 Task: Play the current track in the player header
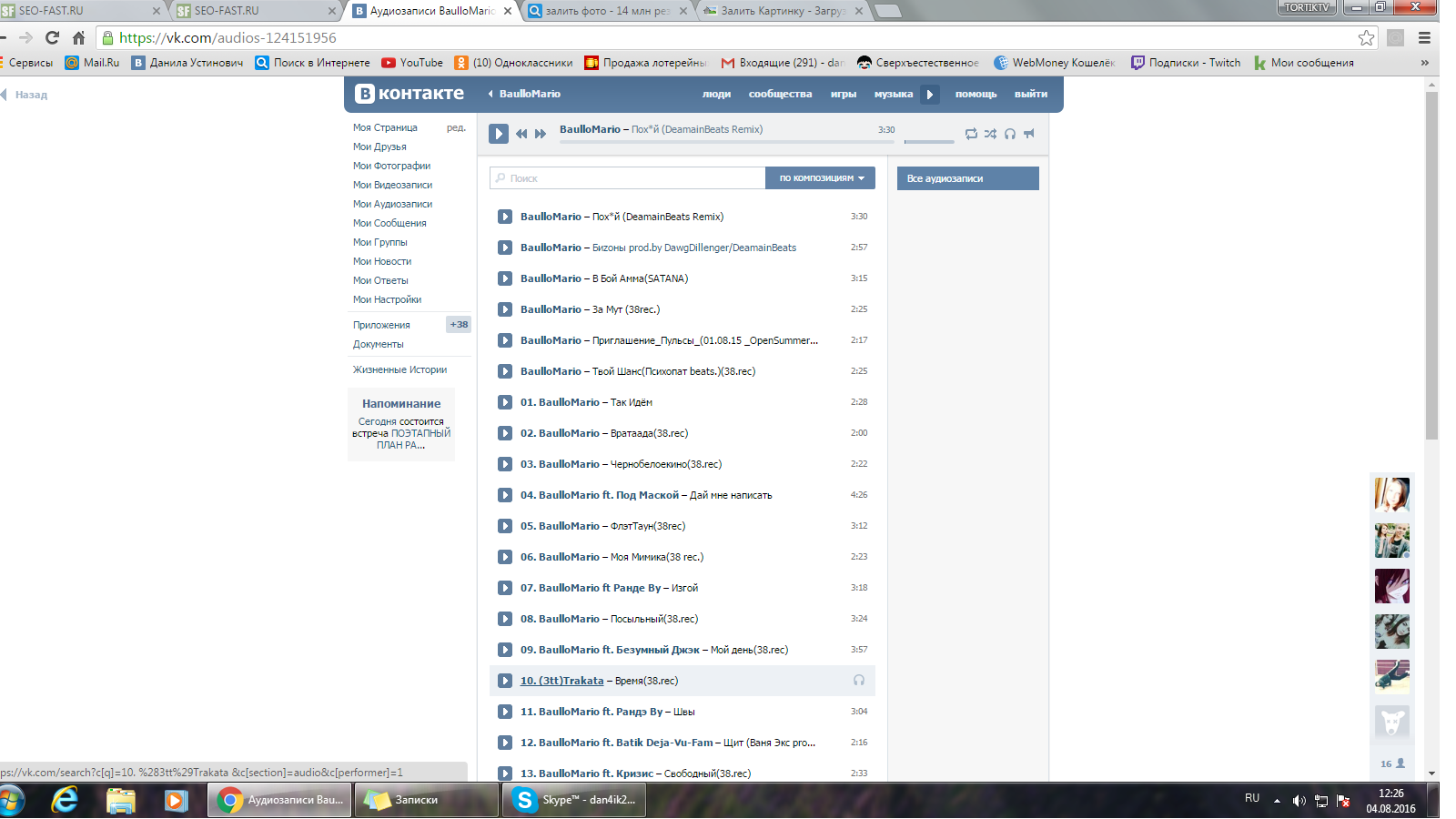(x=499, y=134)
